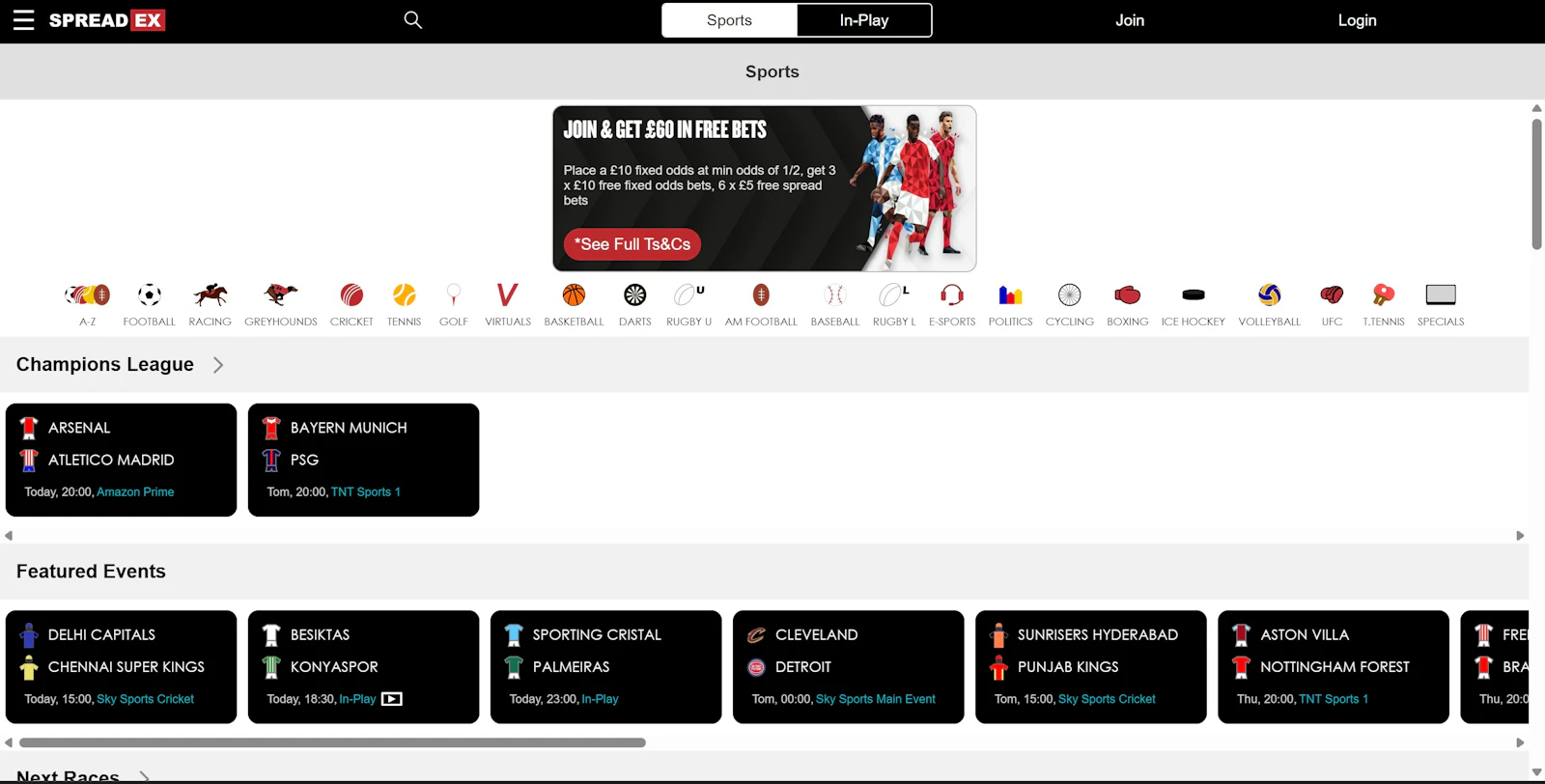
Task: Select the Tennis ball icon
Action: pyautogui.click(x=405, y=294)
